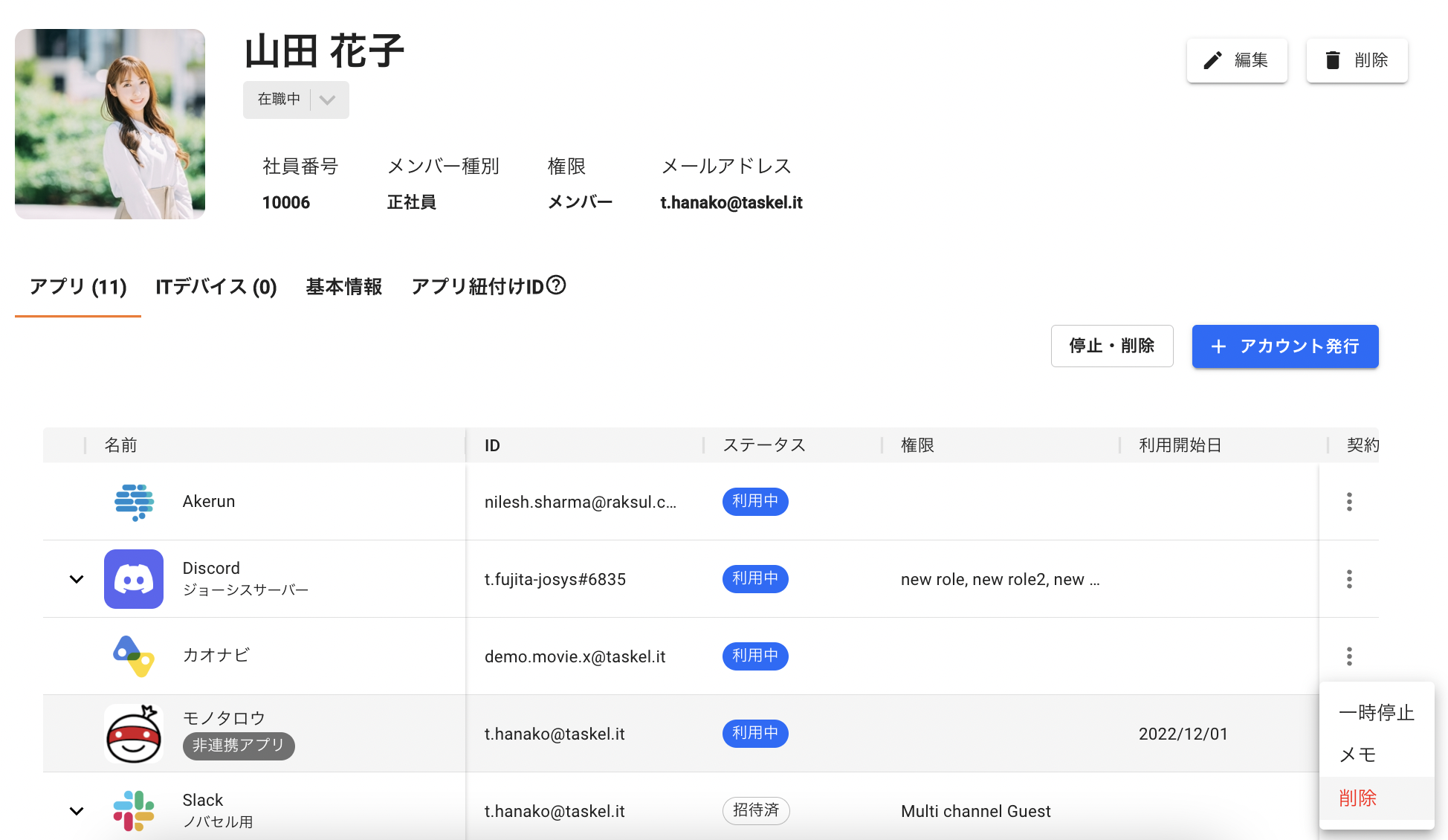Screen dimensions: 1448x840
Task: Click the モノタロウ app icon
Action: (x=134, y=734)
